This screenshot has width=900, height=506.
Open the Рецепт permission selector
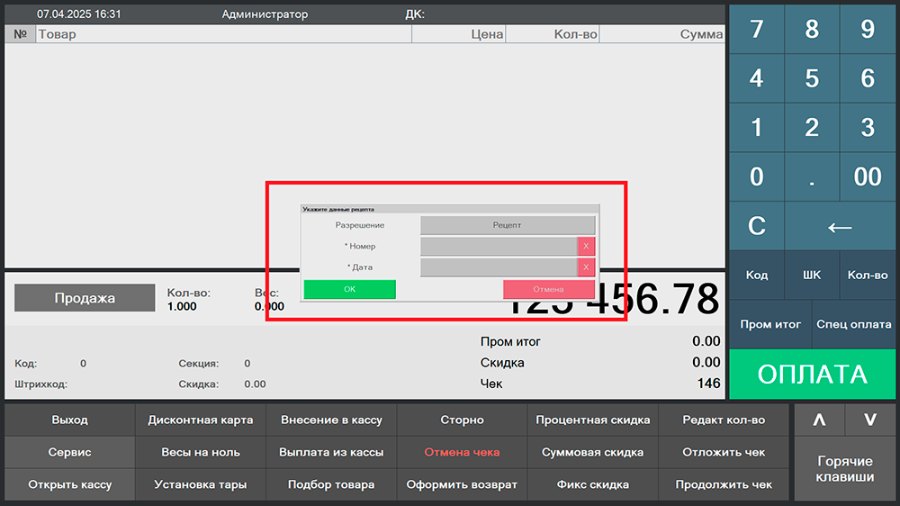click(x=507, y=225)
